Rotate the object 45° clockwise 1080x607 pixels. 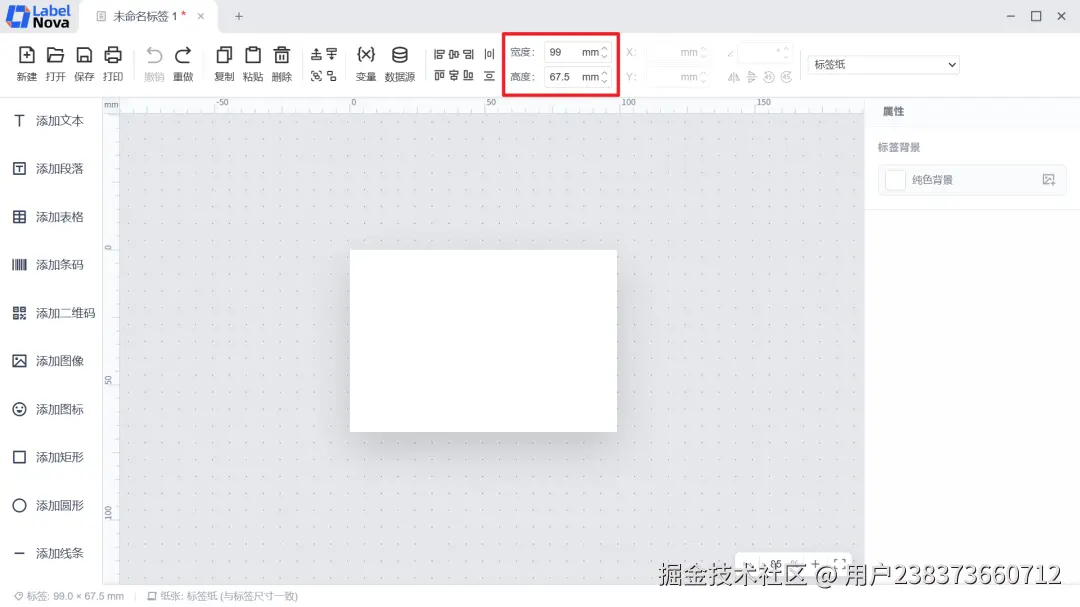[787, 77]
